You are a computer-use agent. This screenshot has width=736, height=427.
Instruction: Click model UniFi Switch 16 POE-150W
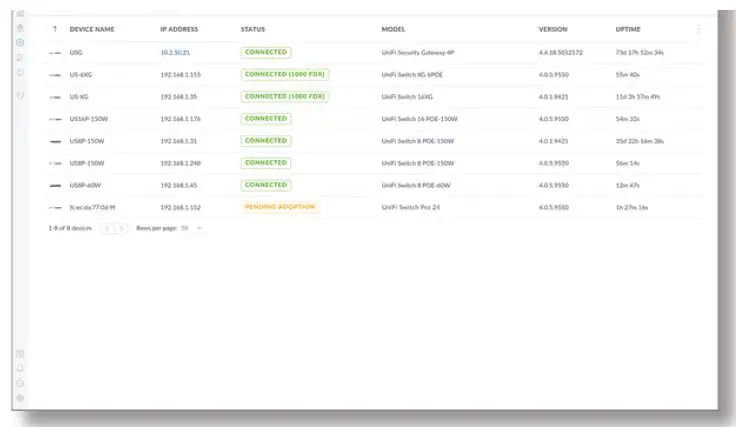pos(420,119)
